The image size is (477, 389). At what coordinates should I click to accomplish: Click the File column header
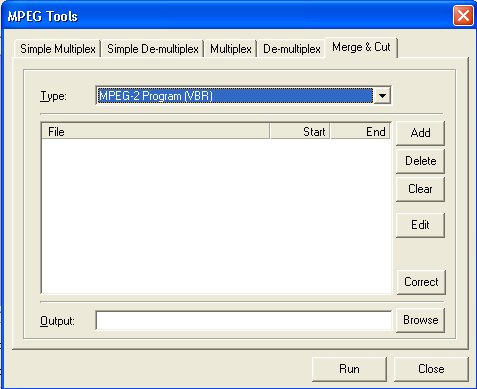(x=156, y=132)
